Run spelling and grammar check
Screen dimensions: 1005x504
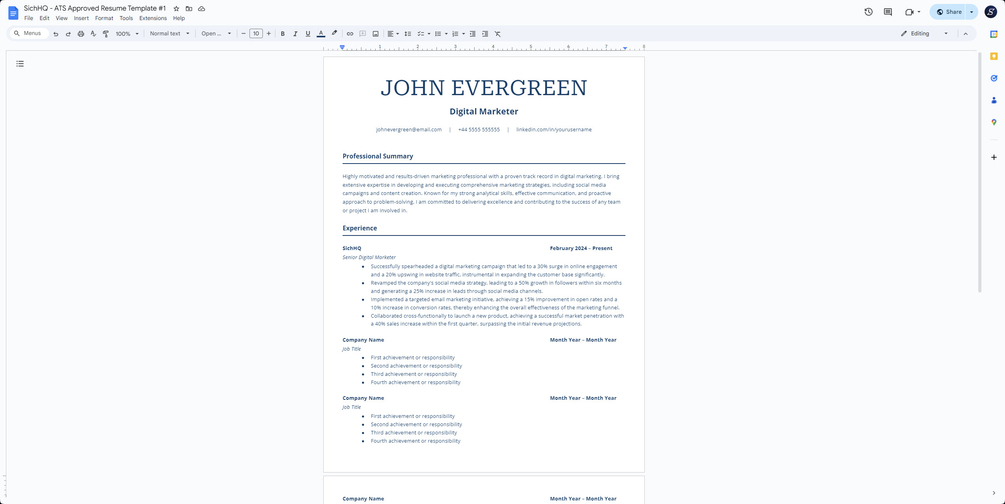click(x=93, y=33)
